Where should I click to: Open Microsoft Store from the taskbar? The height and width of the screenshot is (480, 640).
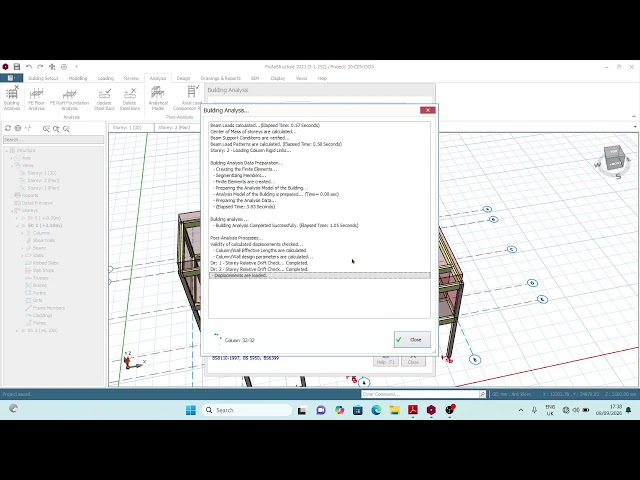(x=358, y=410)
